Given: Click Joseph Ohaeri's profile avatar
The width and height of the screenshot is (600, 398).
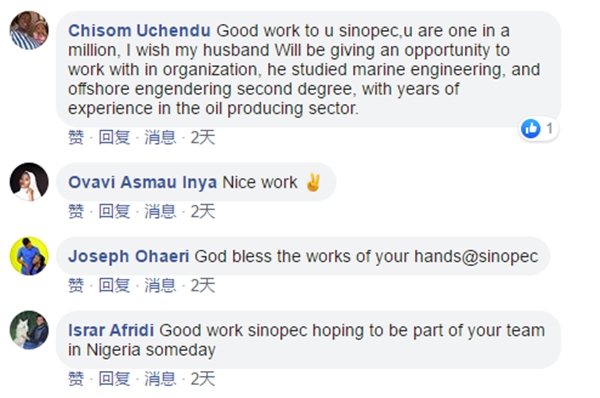Looking at the screenshot, I should click(x=29, y=256).
